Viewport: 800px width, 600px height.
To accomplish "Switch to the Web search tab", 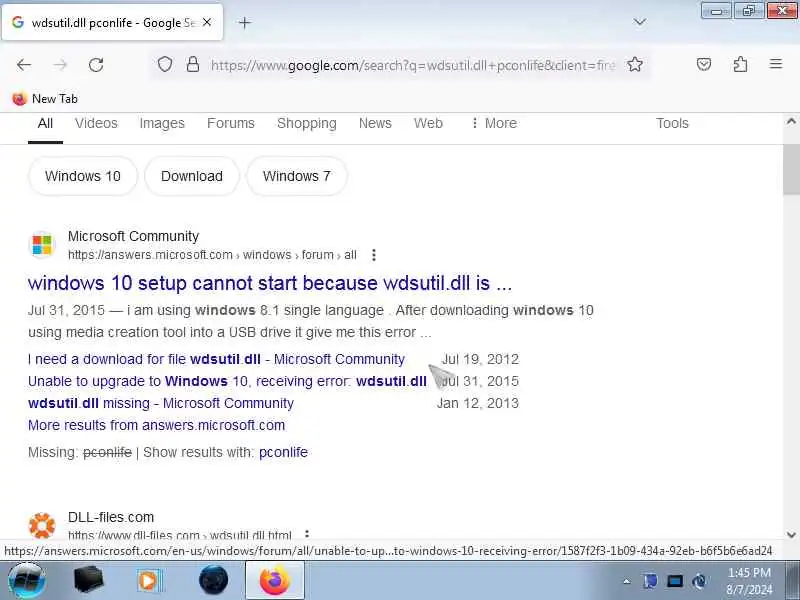I will [428, 123].
